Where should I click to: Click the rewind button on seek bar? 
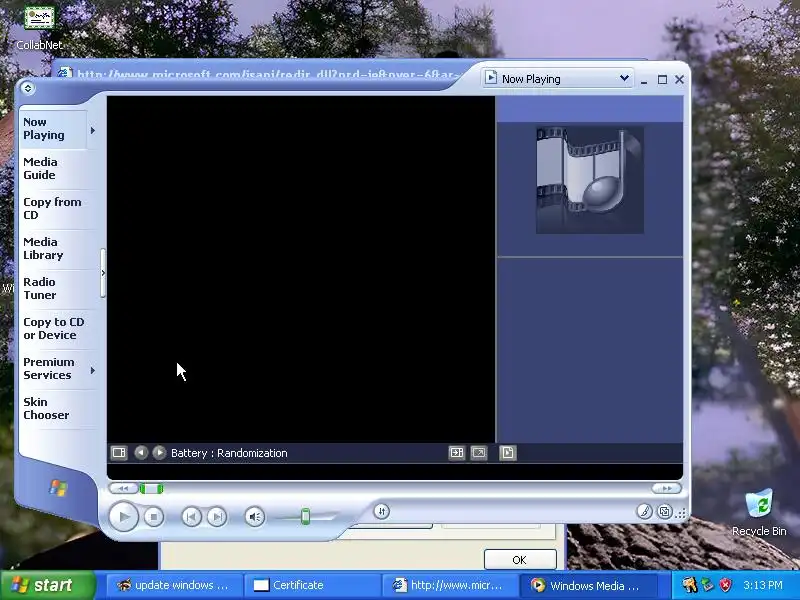(x=123, y=489)
